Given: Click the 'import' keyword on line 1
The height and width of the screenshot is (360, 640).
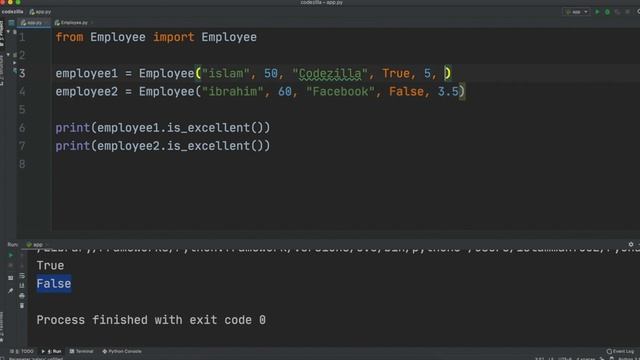Looking at the screenshot, I should pyautogui.click(x=173, y=37).
